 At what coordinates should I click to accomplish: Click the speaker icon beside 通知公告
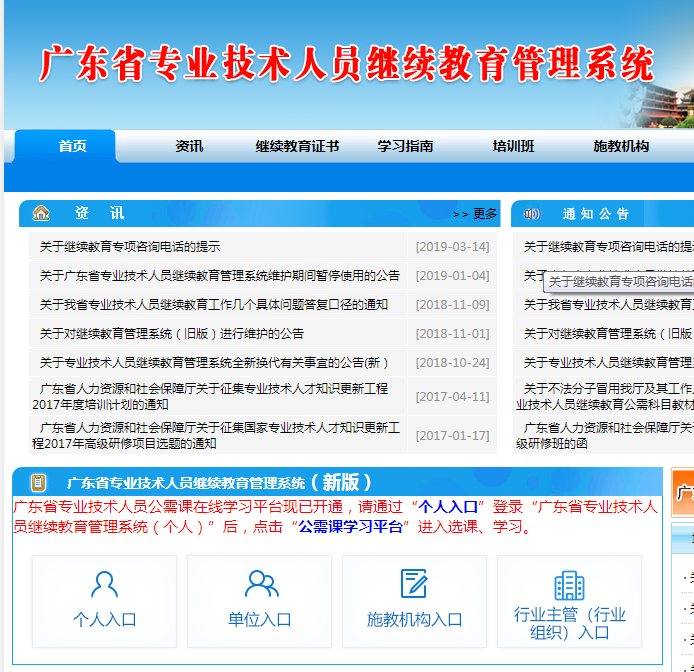pyautogui.click(x=532, y=214)
